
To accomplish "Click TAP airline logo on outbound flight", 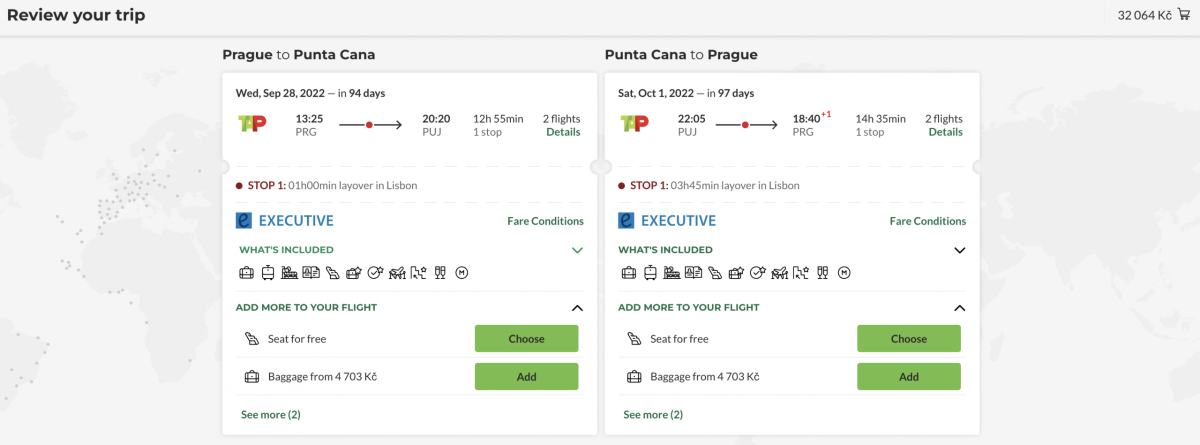I will pyautogui.click(x=250, y=124).
